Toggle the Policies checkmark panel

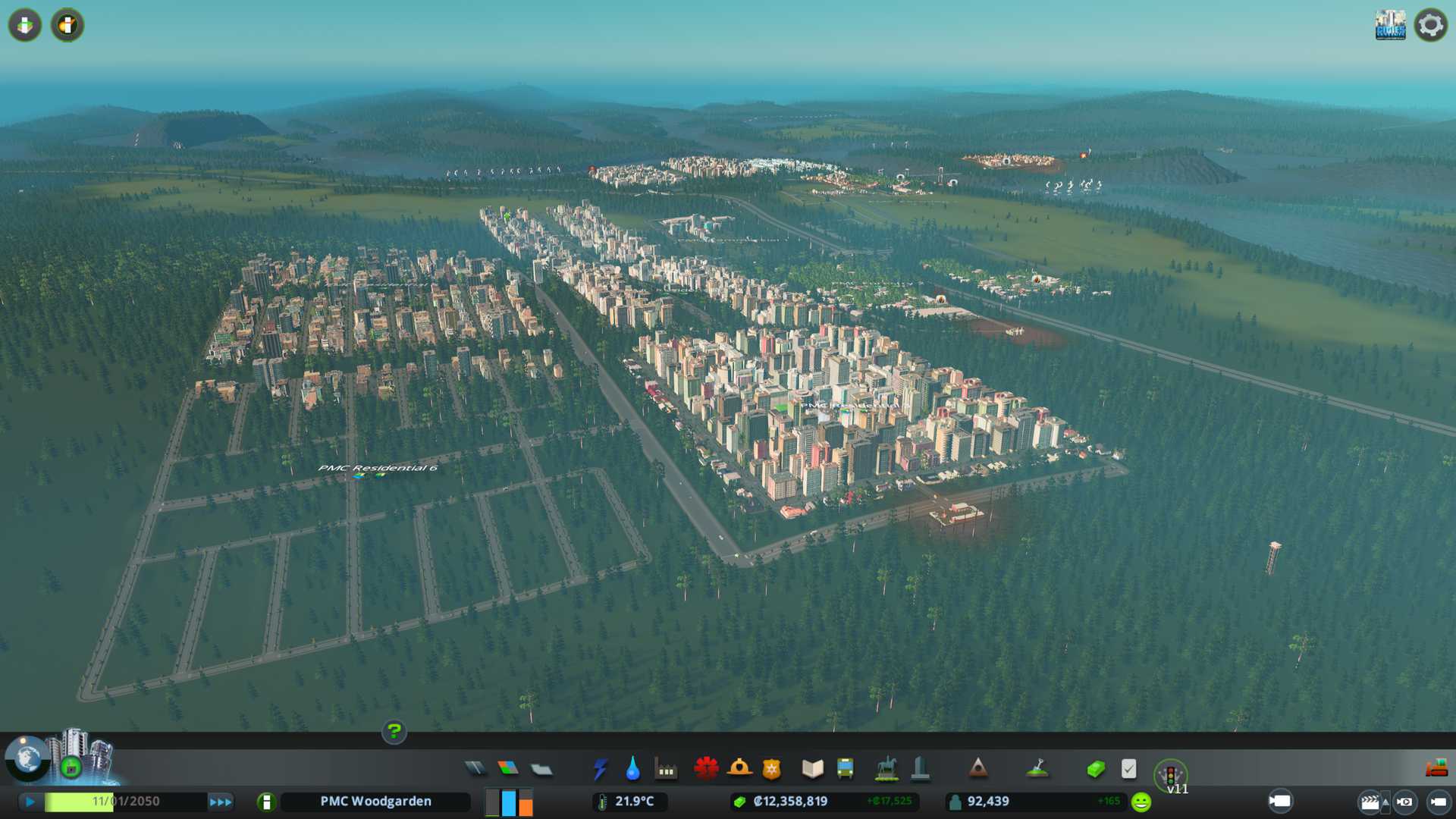coord(1128,769)
